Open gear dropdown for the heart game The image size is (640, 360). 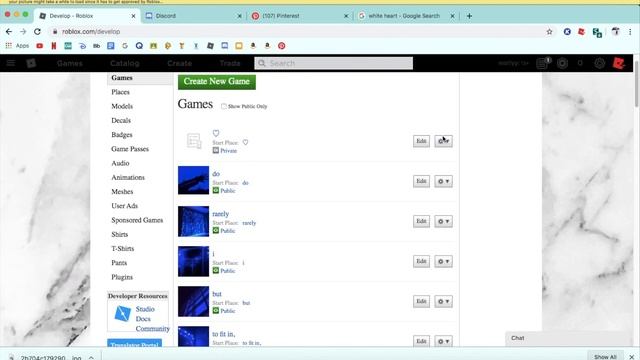point(443,141)
